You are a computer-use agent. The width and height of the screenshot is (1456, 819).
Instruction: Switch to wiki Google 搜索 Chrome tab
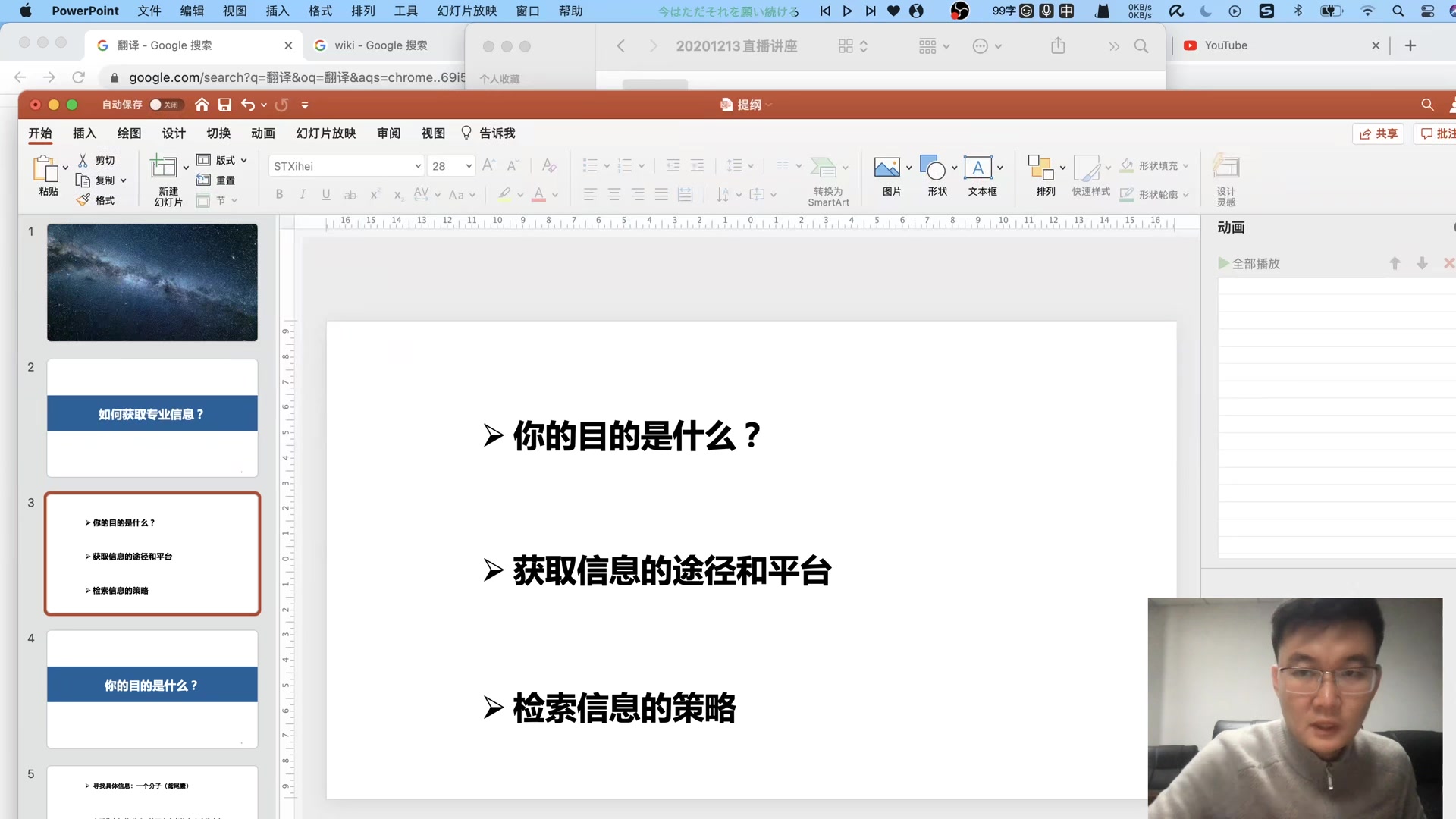point(381,45)
